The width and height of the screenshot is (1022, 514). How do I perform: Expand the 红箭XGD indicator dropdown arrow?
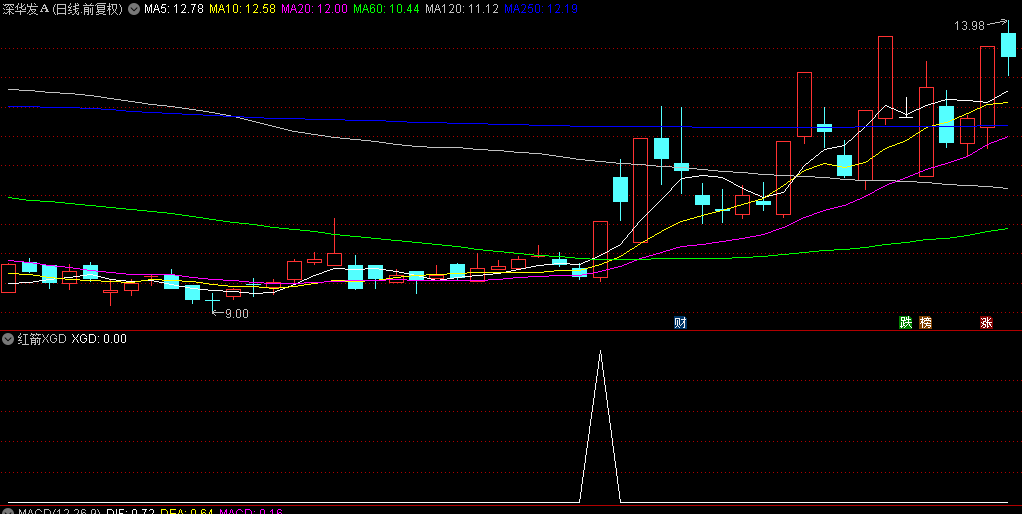click(8, 339)
